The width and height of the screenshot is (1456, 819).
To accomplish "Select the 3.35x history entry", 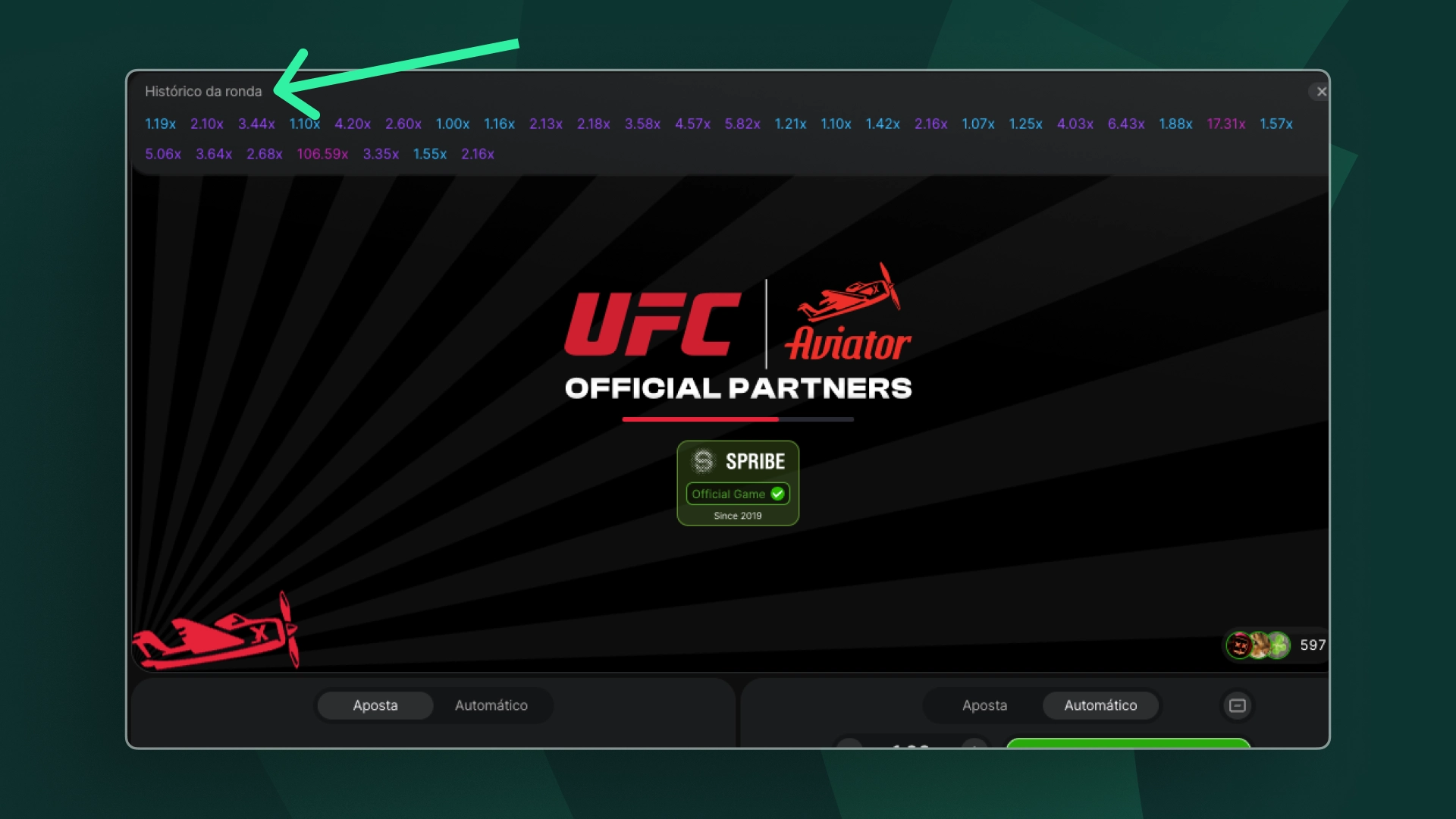I will pyautogui.click(x=381, y=154).
